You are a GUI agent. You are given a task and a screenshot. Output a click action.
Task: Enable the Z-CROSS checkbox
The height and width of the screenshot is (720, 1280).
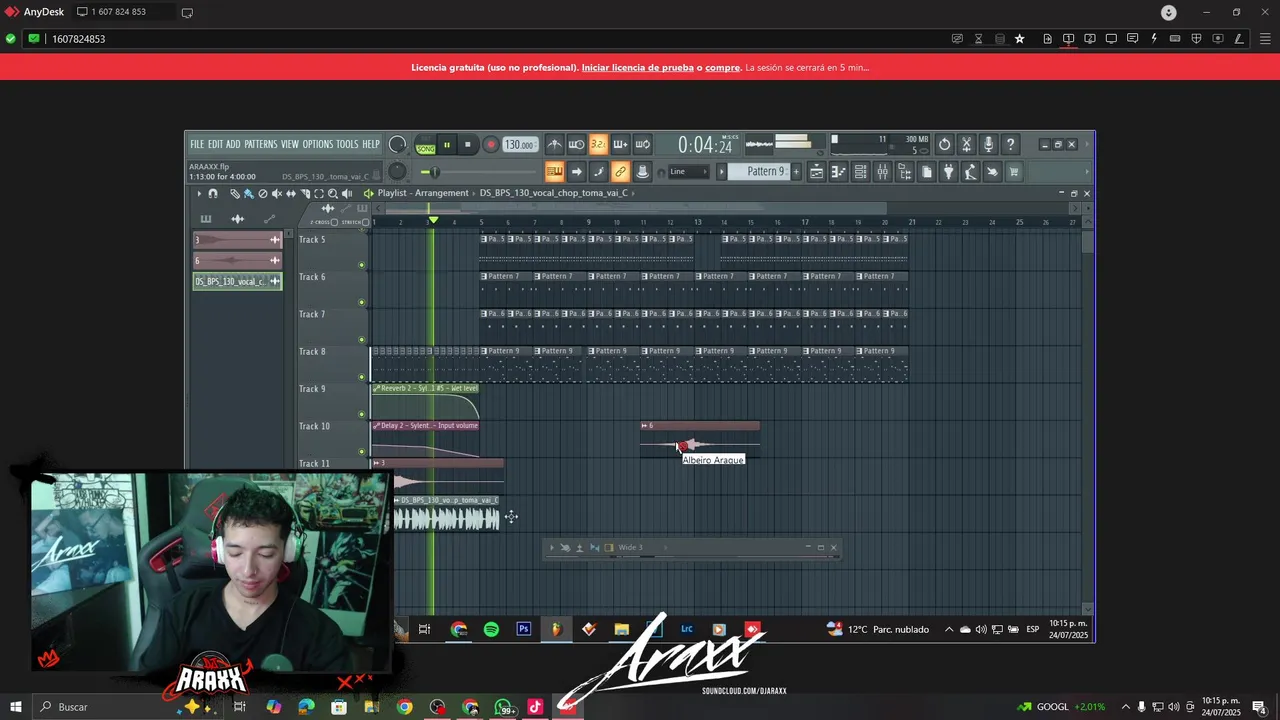coord(334,222)
